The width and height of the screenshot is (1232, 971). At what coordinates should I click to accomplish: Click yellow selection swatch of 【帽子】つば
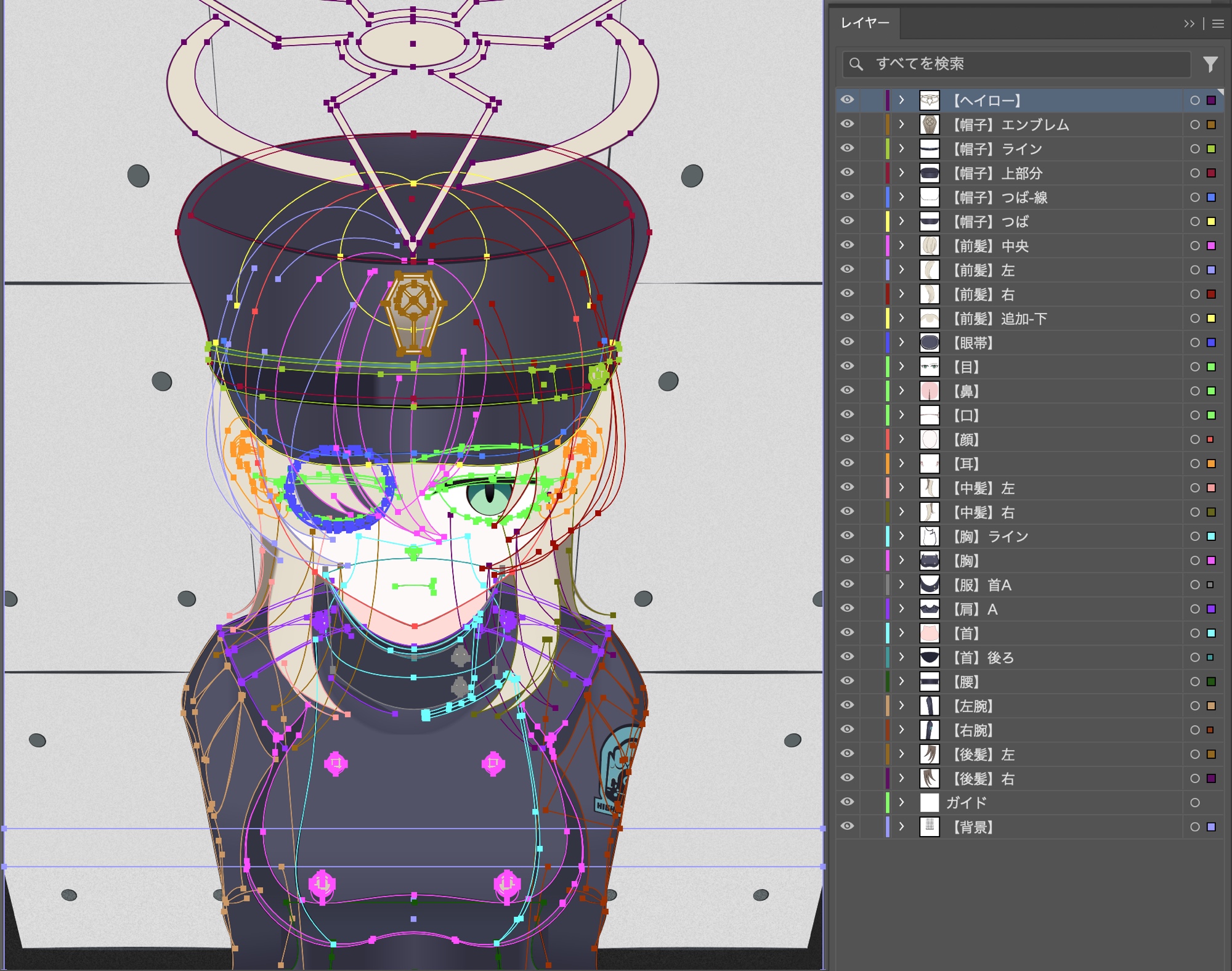[x=1210, y=222]
